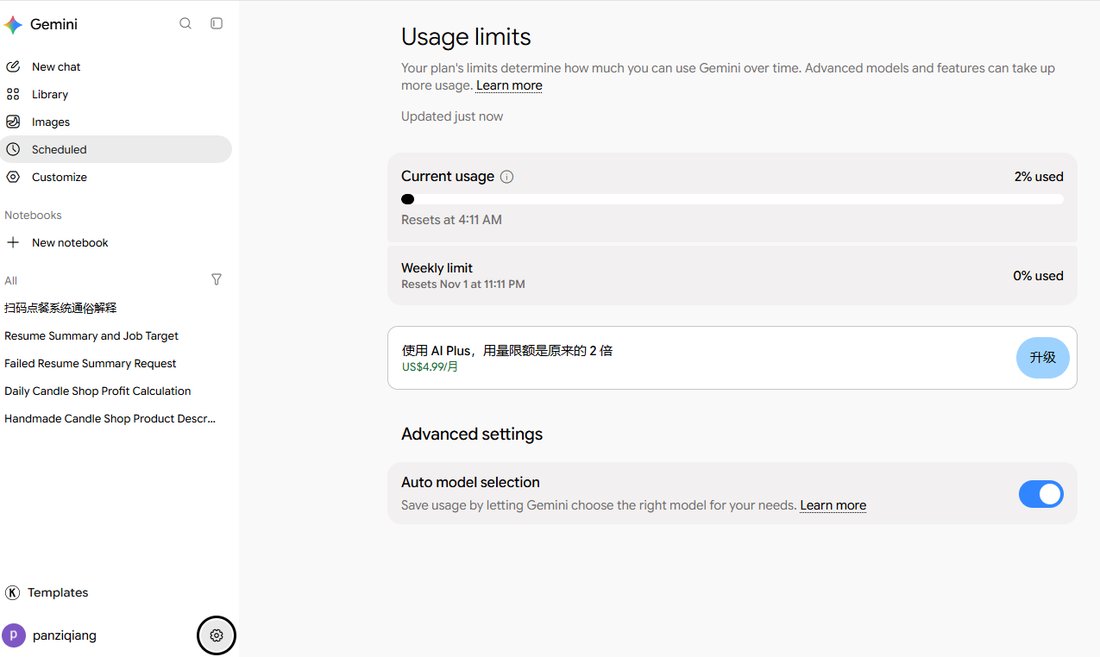Click the Scheduled clock icon
The height and width of the screenshot is (657, 1100).
13,149
